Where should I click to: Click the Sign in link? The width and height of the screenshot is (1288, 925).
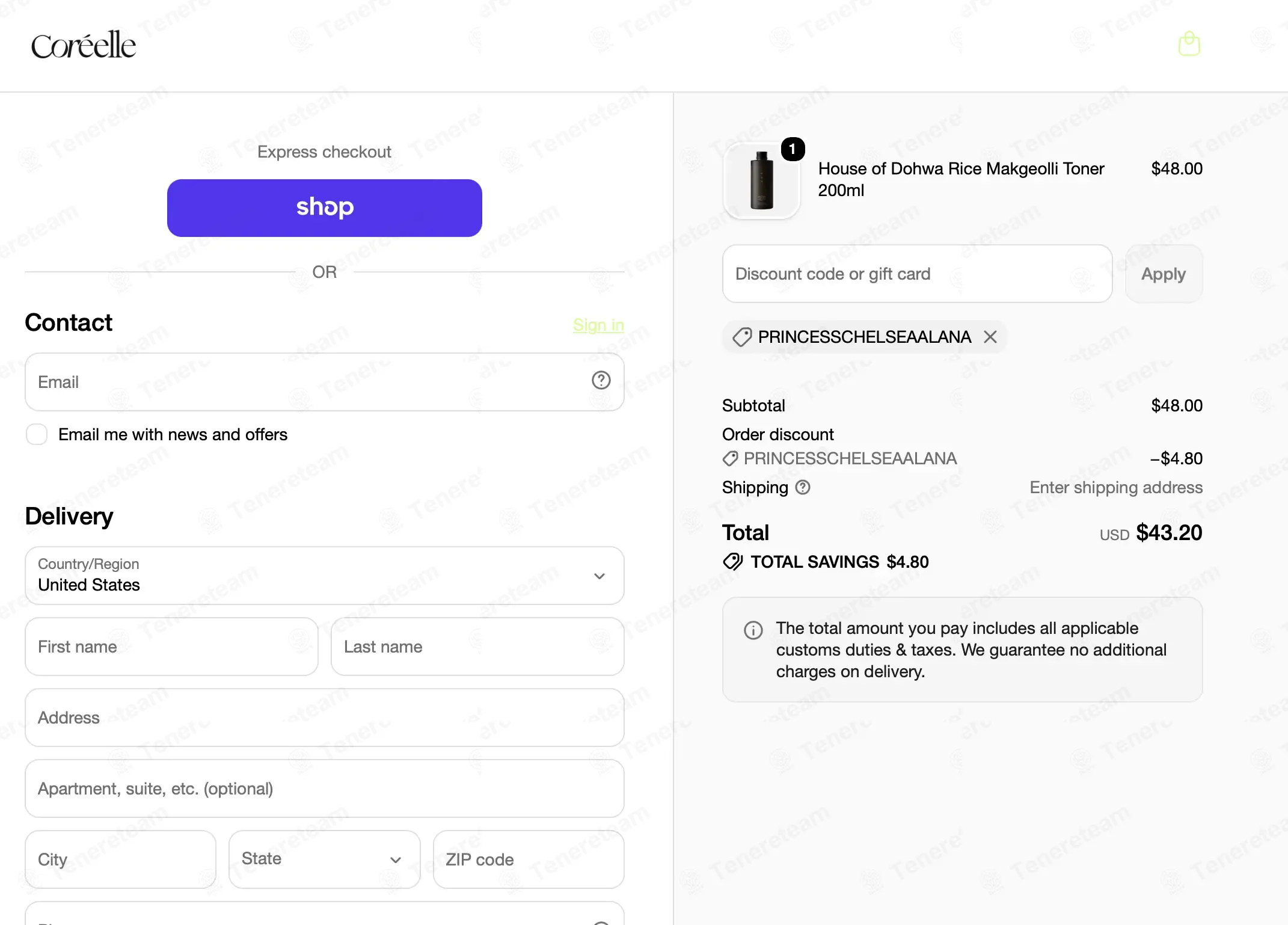[x=598, y=325]
